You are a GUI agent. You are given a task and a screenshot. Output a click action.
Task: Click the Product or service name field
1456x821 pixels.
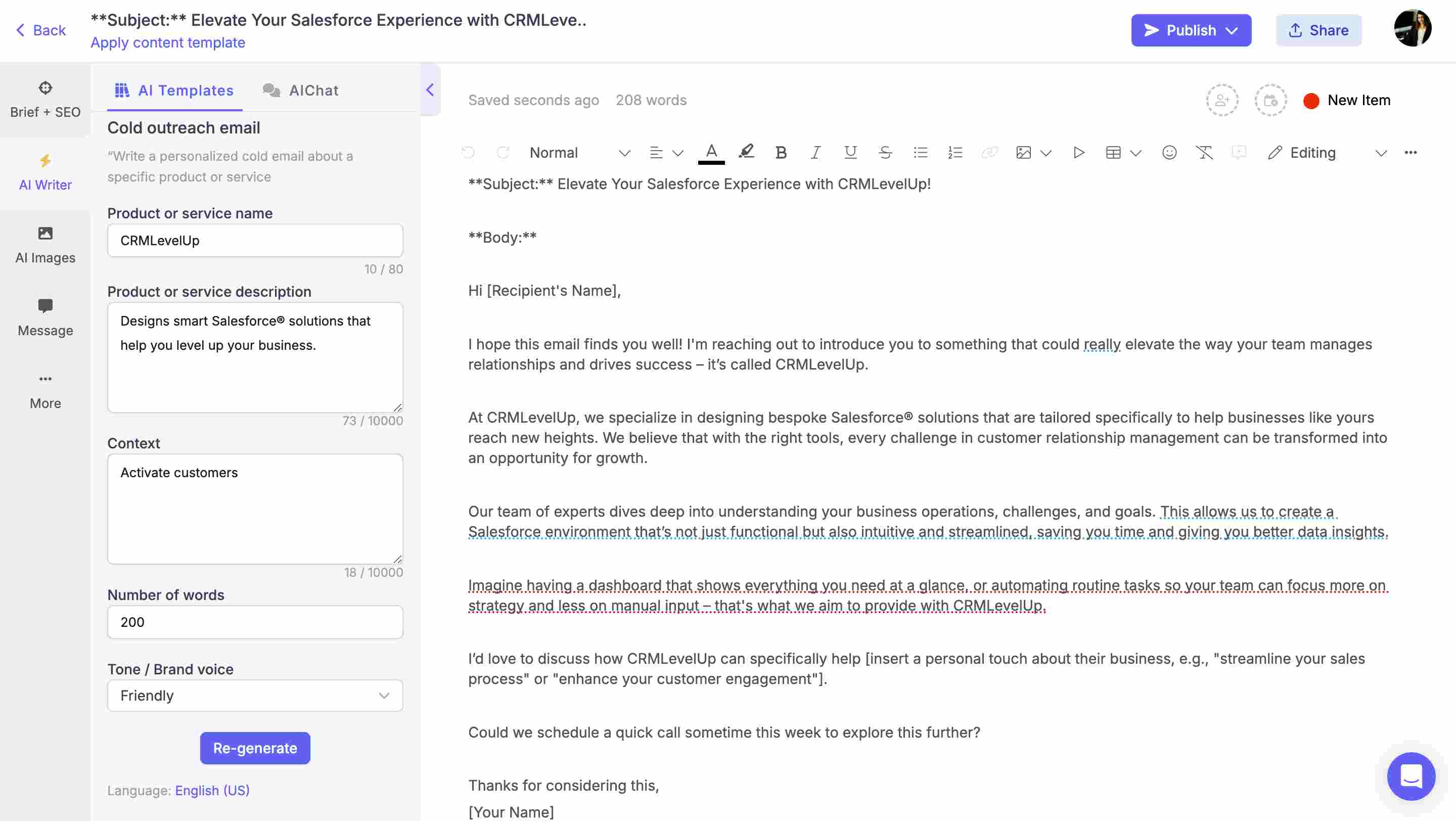coord(255,240)
